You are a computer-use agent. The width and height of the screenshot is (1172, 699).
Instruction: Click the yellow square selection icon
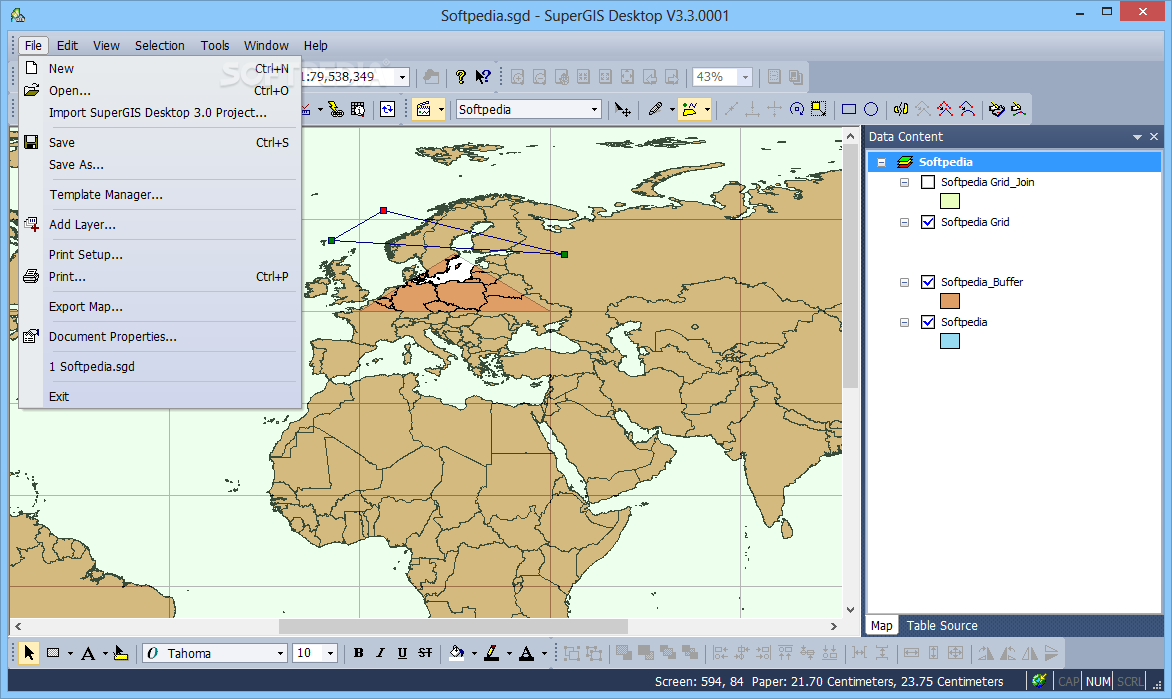[818, 109]
